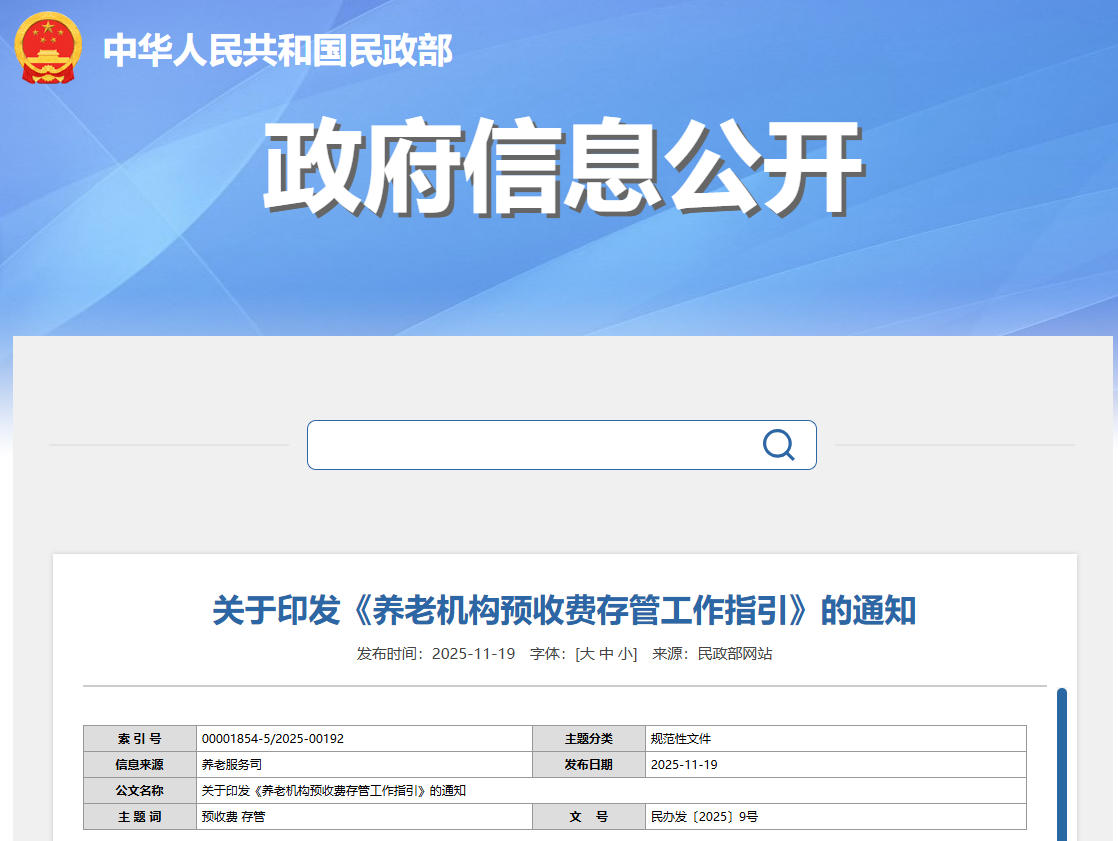The image size is (1118, 841).
Task: Click the 发布时间 line below the title
Action: [436, 654]
